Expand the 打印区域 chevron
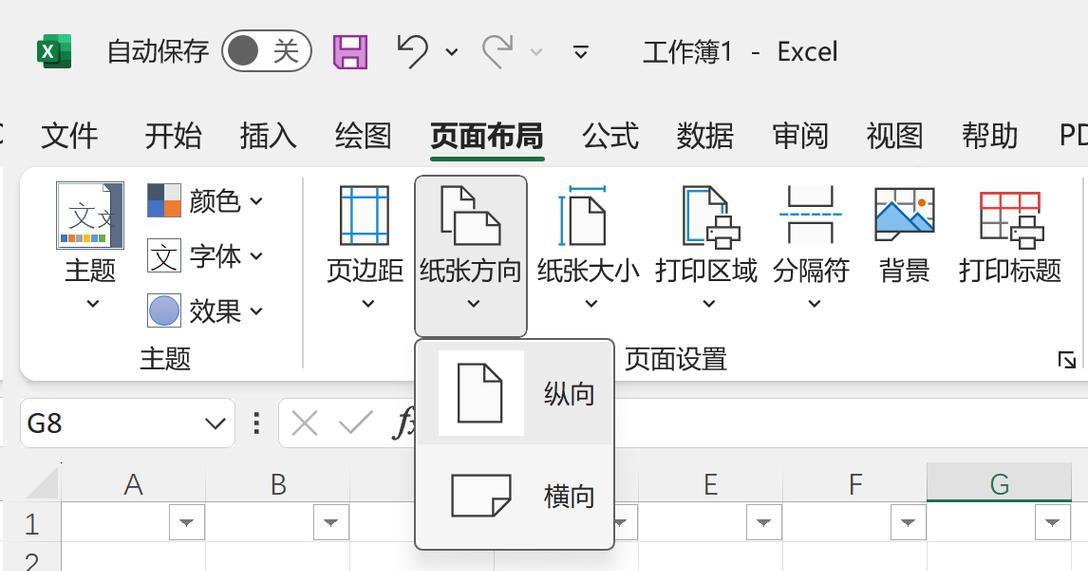The width and height of the screenshot is (1088, 571). (x=708, y=303)
